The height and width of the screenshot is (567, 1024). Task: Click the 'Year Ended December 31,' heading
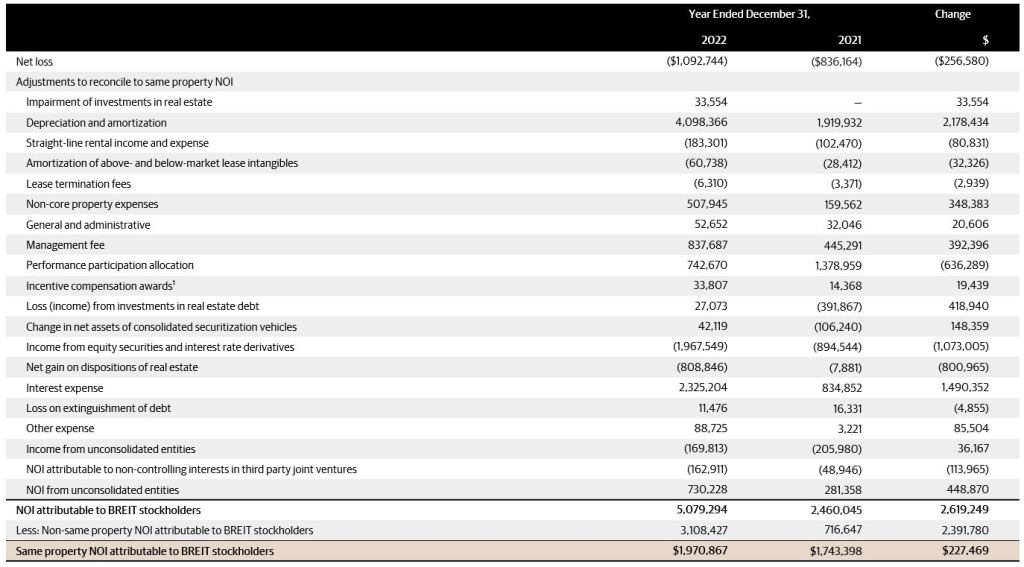tap(749, 14)
